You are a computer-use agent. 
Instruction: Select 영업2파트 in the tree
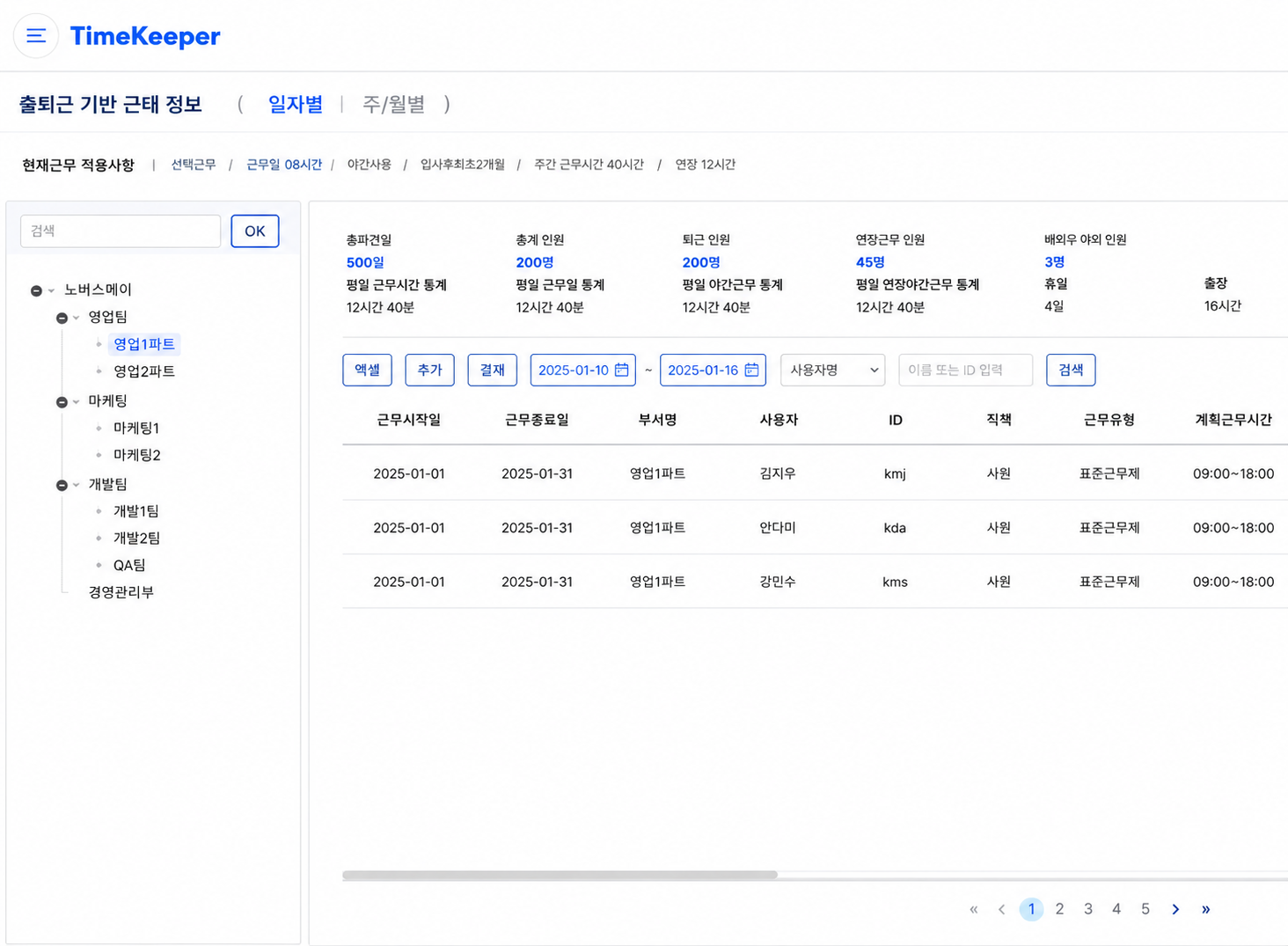click(x=144, y=371)
